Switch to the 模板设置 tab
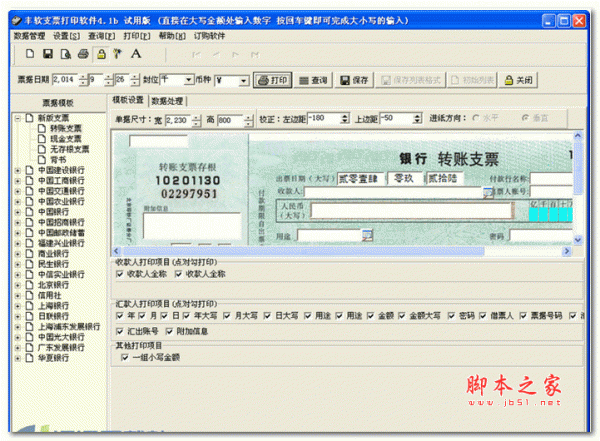Viewport: 600px width, 441px height. pyautogui.click(x=128, y=100)
